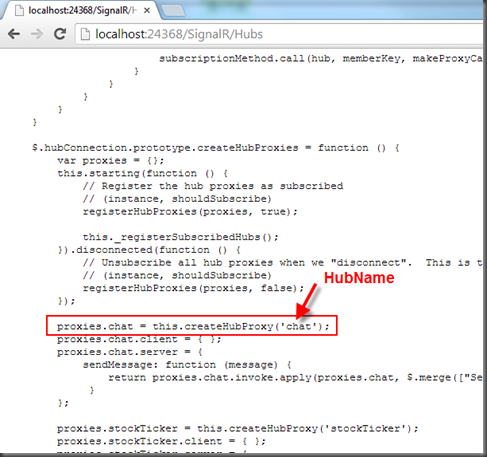Click the page icon in the address bar

click(x=85, y=34)
